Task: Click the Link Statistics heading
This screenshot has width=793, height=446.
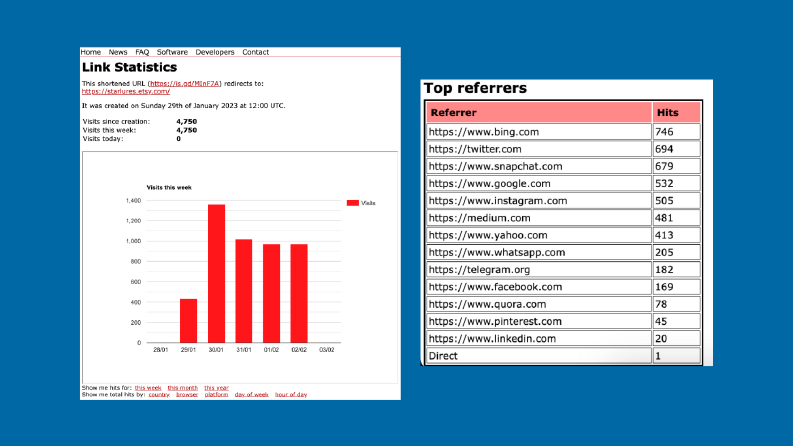Action: pos(129,67)
